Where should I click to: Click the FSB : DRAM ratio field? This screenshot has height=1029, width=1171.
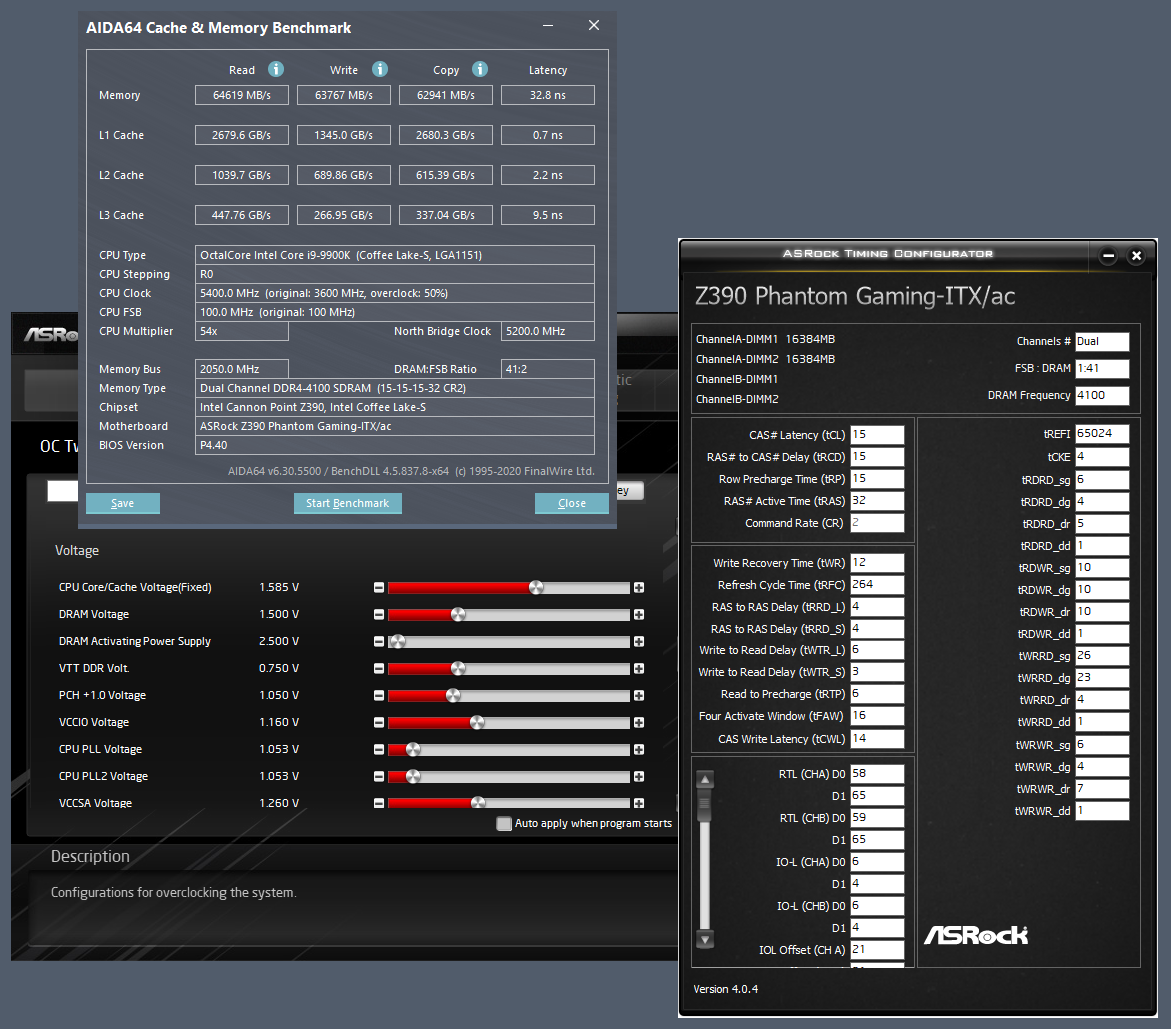pos(1102,368)
